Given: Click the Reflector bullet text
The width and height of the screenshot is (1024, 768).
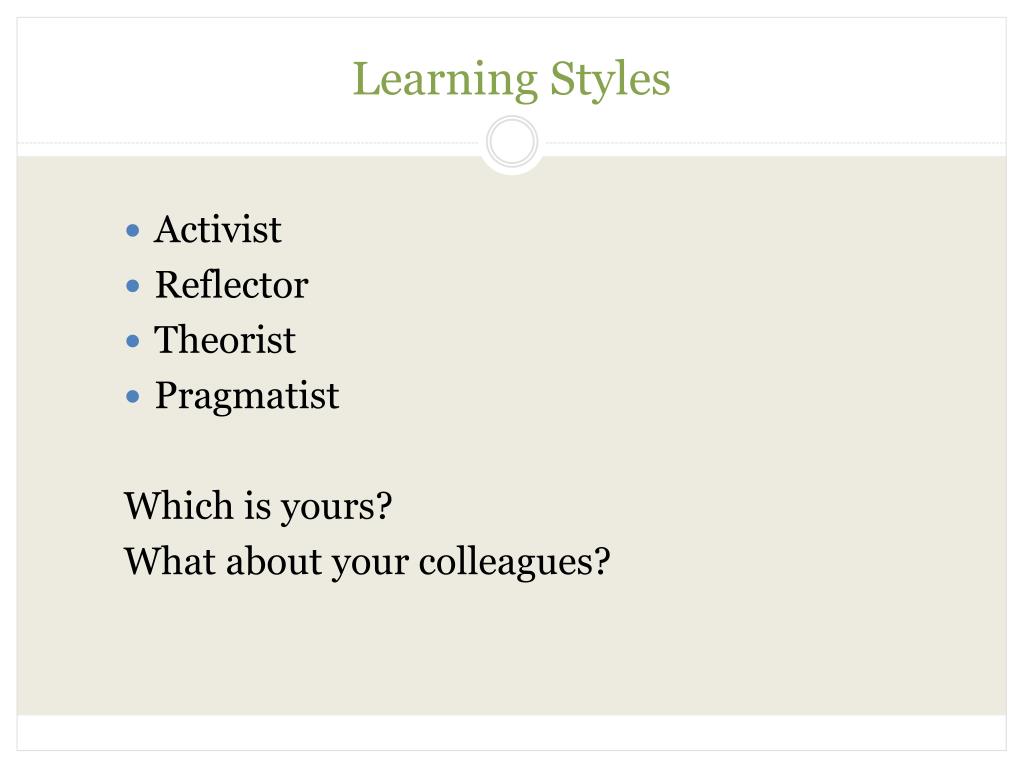Looking at the screenshot, I should (x=232, y=285).
